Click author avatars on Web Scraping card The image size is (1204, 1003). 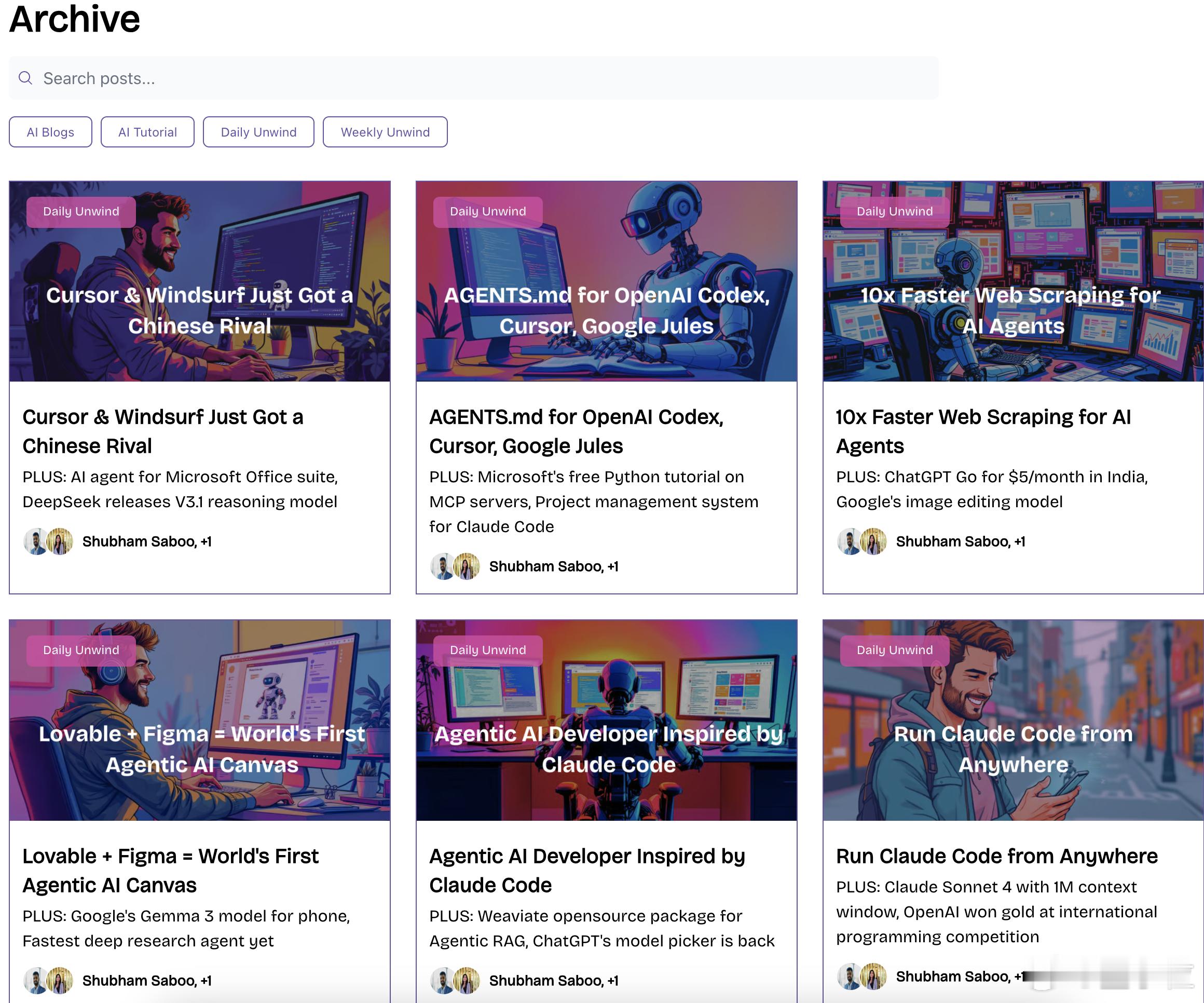861,541
